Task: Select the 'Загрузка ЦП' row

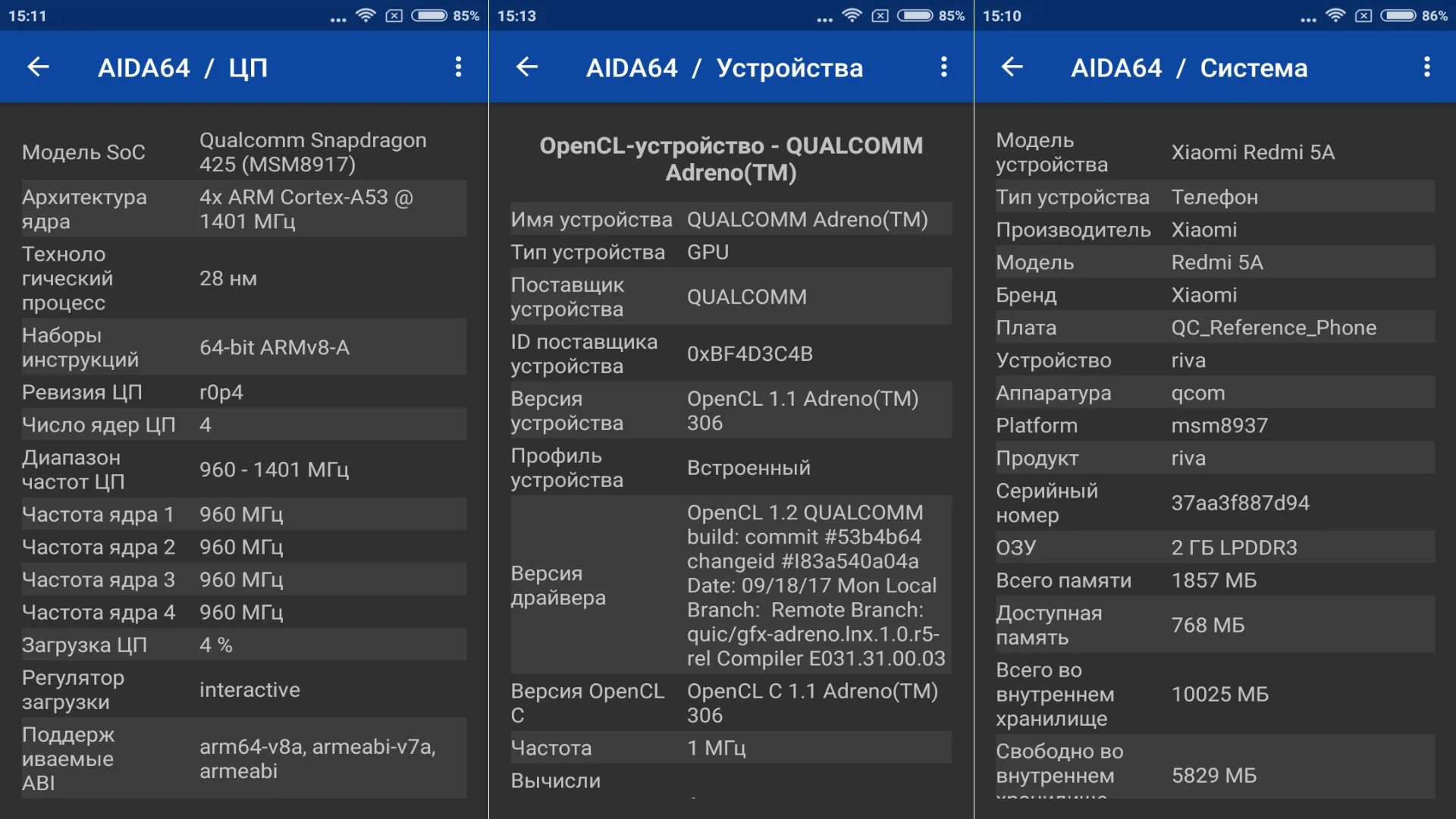Action: pos(243,645)
